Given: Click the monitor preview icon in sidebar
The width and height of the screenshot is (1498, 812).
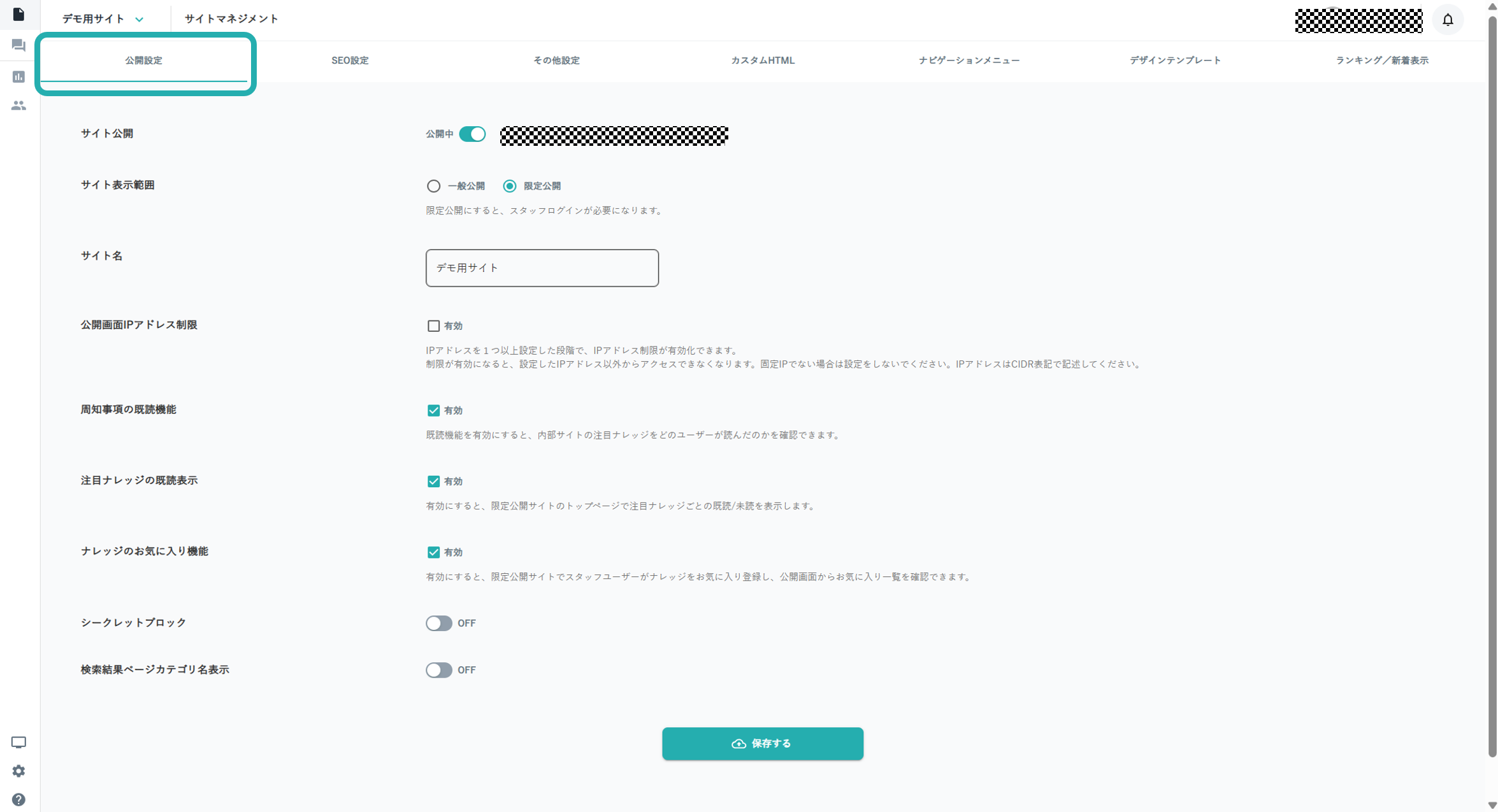Looking at the screenshot, I should pyautogui.click(x=18, y=743).
